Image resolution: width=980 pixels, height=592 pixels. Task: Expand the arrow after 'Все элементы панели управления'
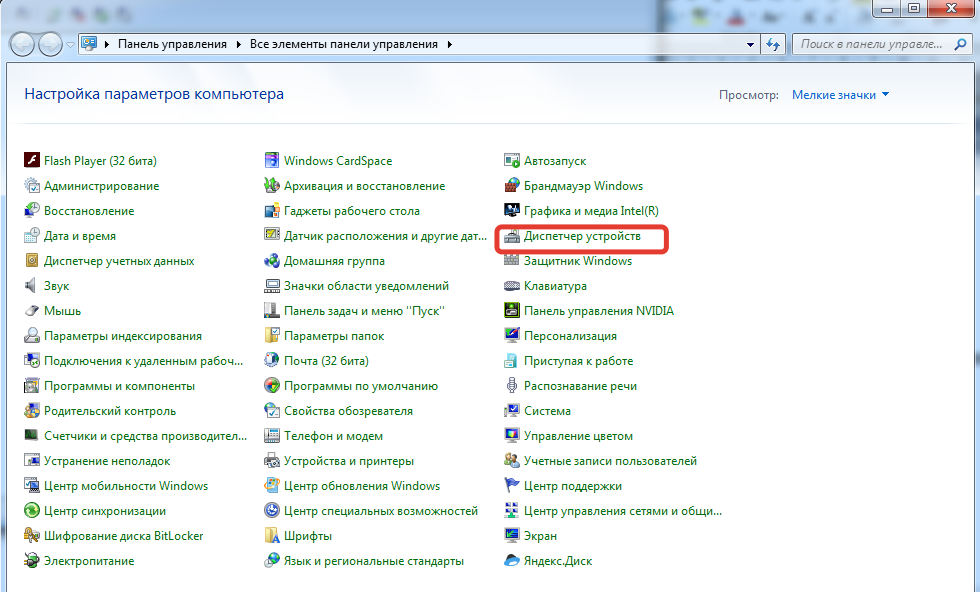[x=450, y=44]
